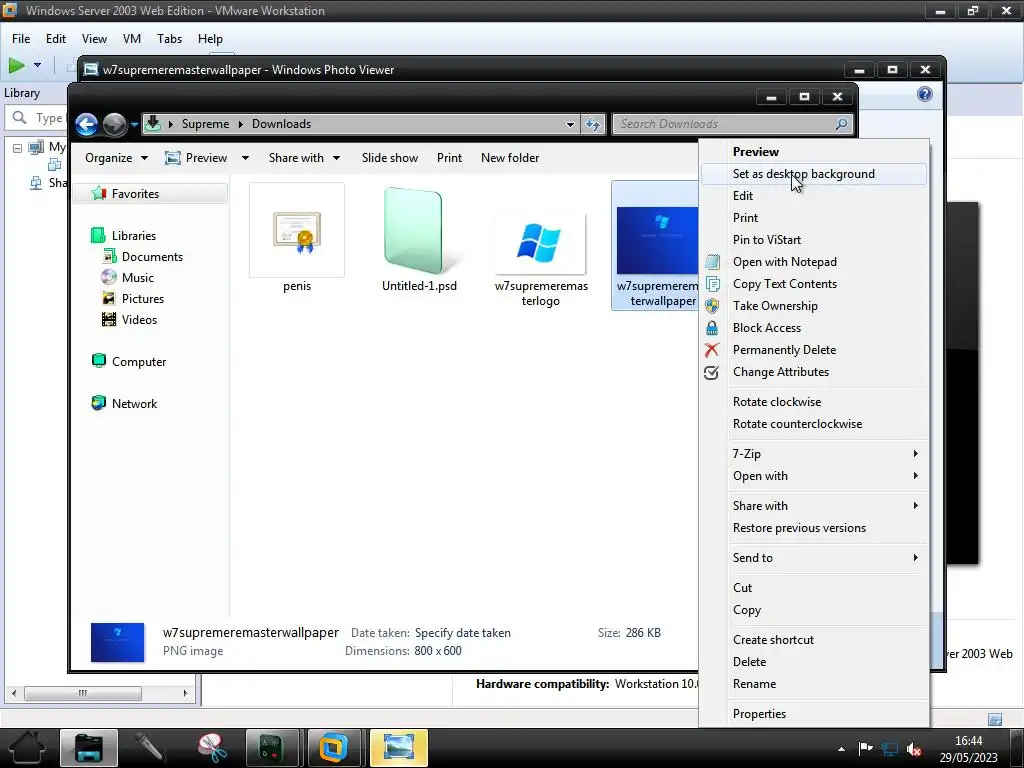Select Rotate counterclockwise
The image size is (1024, 768).
[814, 424]
